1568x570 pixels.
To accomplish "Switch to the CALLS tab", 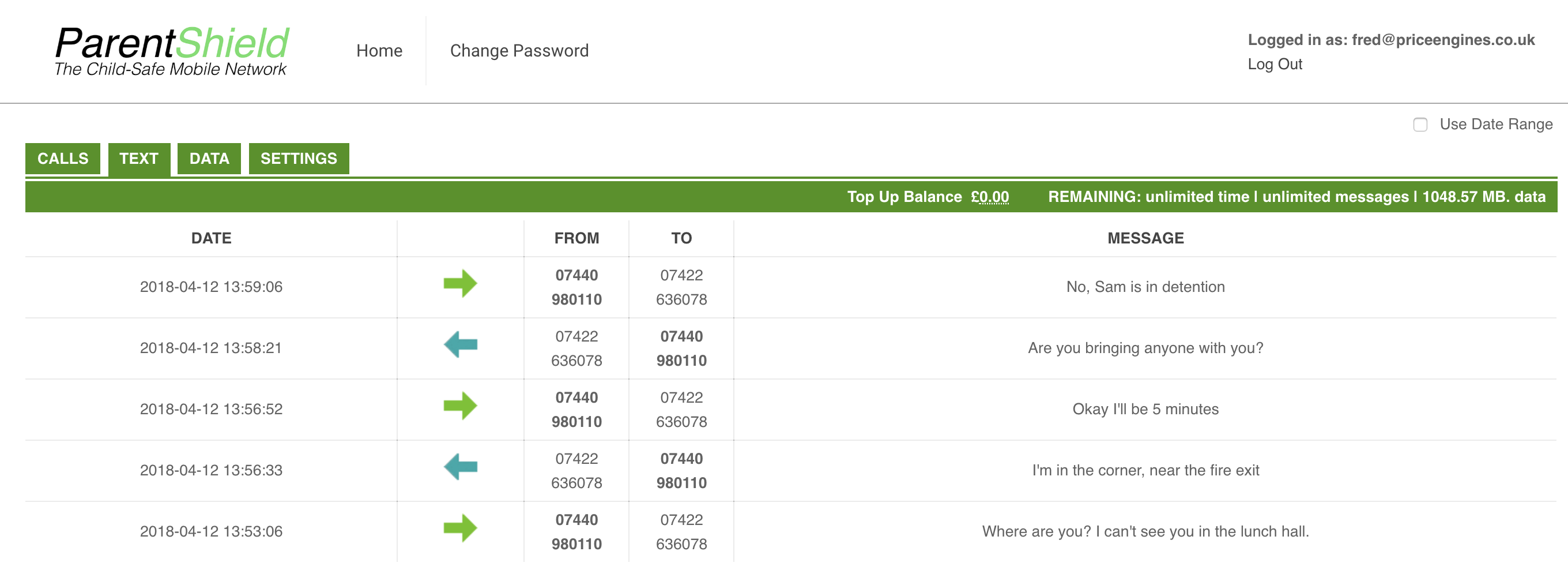I will pos(63,158).
